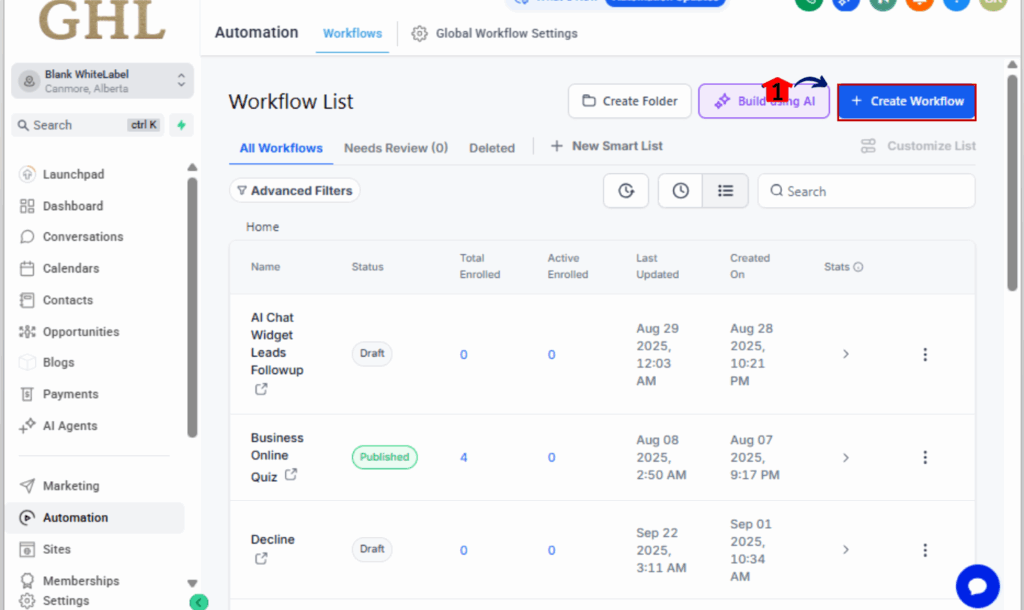The width and height of the screenshot is (1024, 610).
Task: Switch to the clock/time view icon
Action: pyautogui.click(x=680, y=190)
